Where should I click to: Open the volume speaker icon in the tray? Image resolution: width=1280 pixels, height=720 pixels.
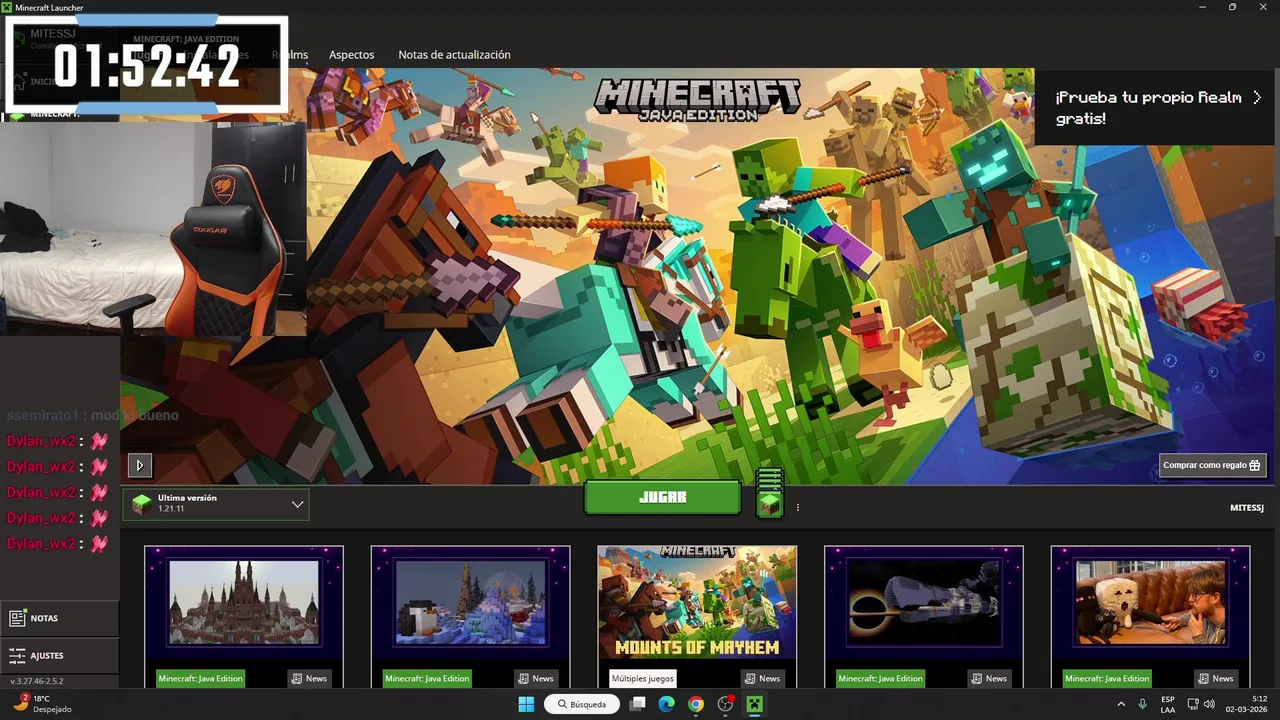point(1210,704)
